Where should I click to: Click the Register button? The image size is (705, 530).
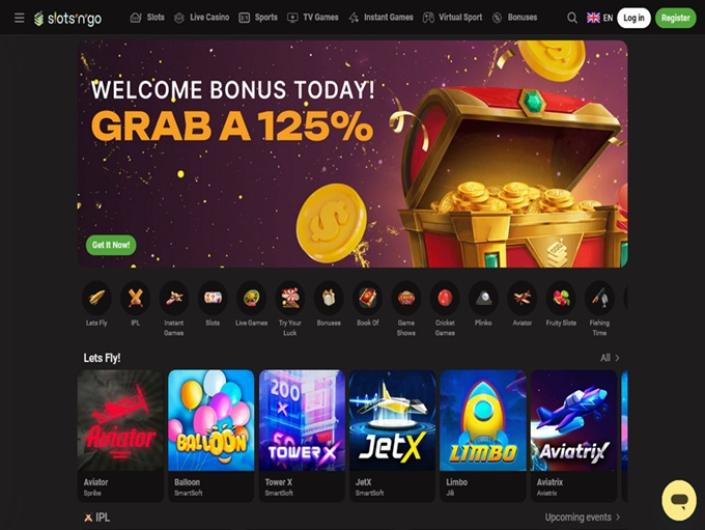pyautogui.click(x=675, y=18)
